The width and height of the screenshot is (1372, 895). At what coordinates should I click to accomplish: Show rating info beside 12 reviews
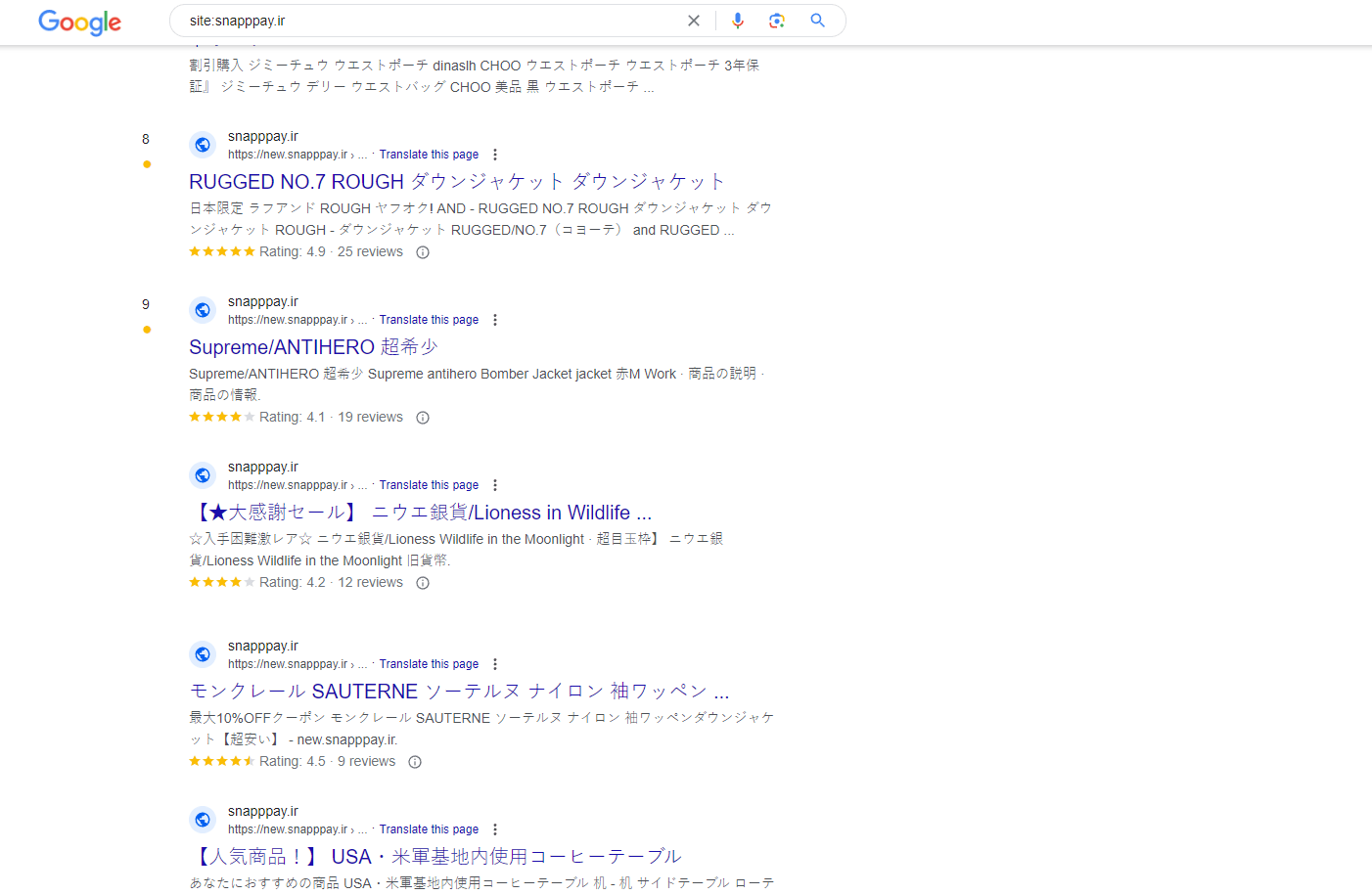pos(423,583)
